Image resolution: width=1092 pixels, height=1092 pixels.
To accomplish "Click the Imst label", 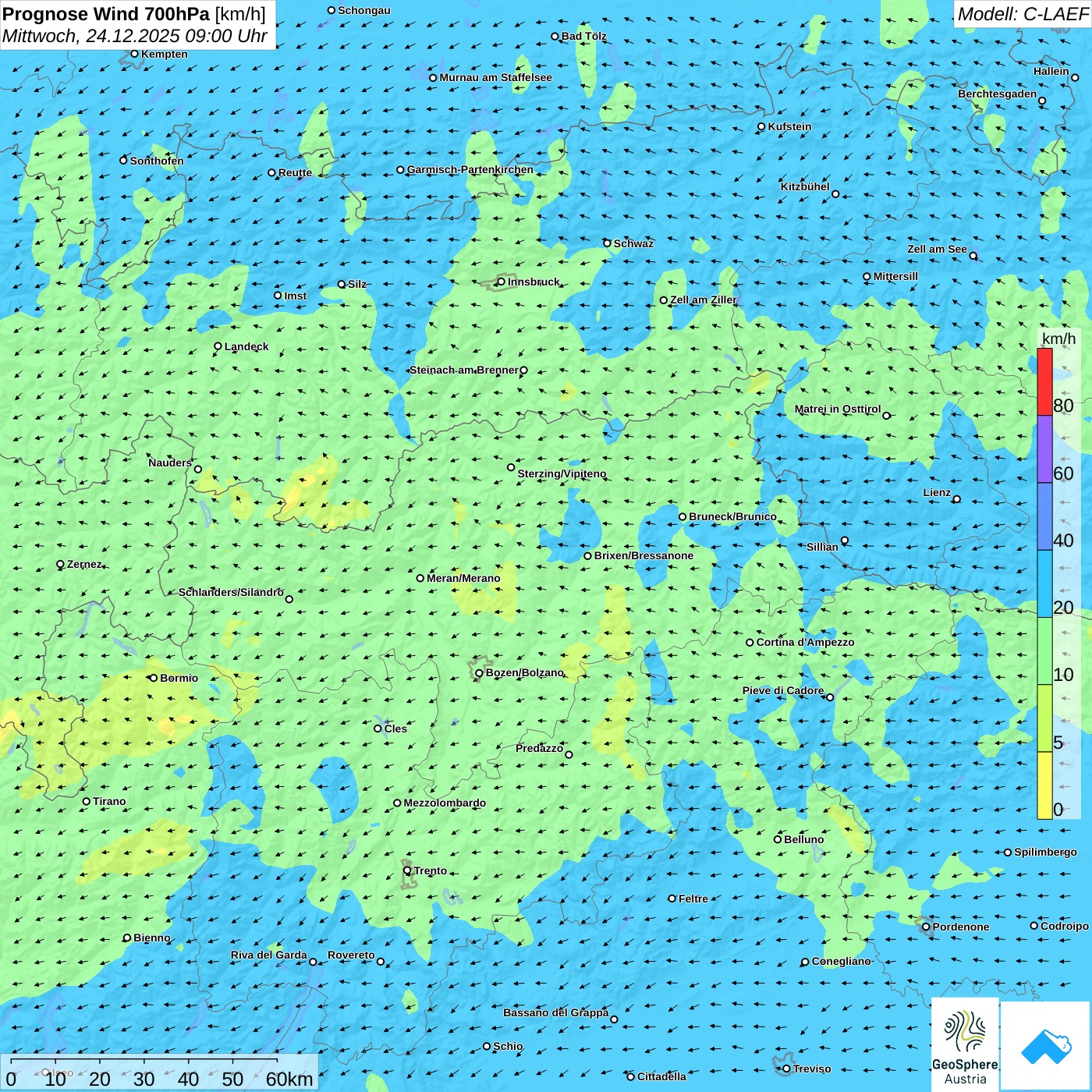I will (x=295, y=296).
